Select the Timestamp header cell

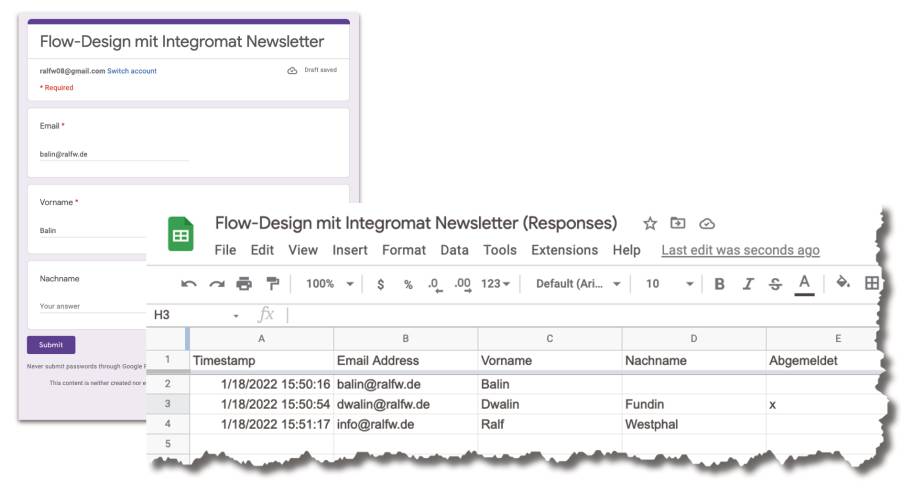pyautogui.click(x=261, y=361)
